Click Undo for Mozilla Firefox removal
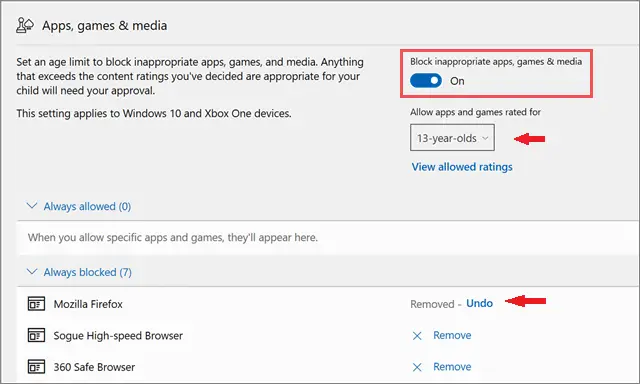This screenshot has width=640, height=384. coord(479,303)
